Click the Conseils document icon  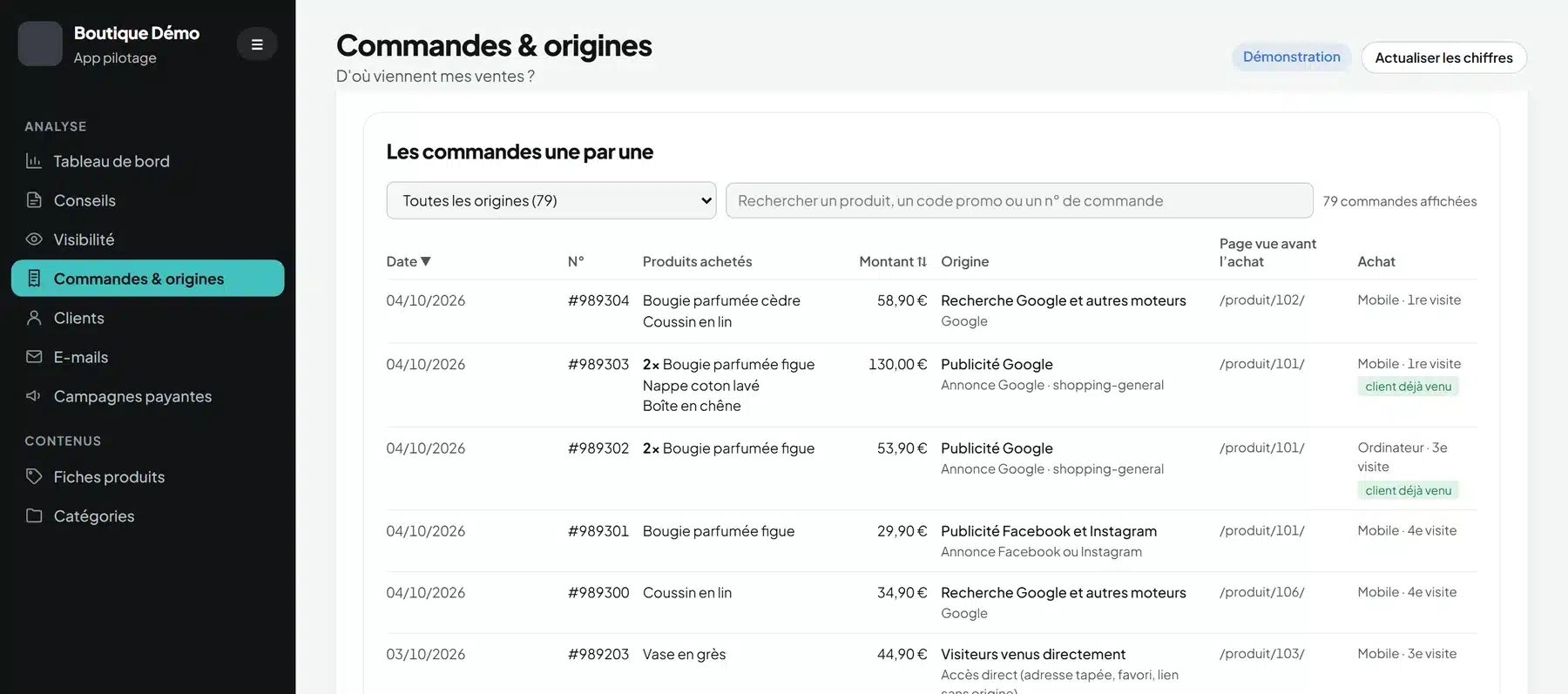coord(34,200)
